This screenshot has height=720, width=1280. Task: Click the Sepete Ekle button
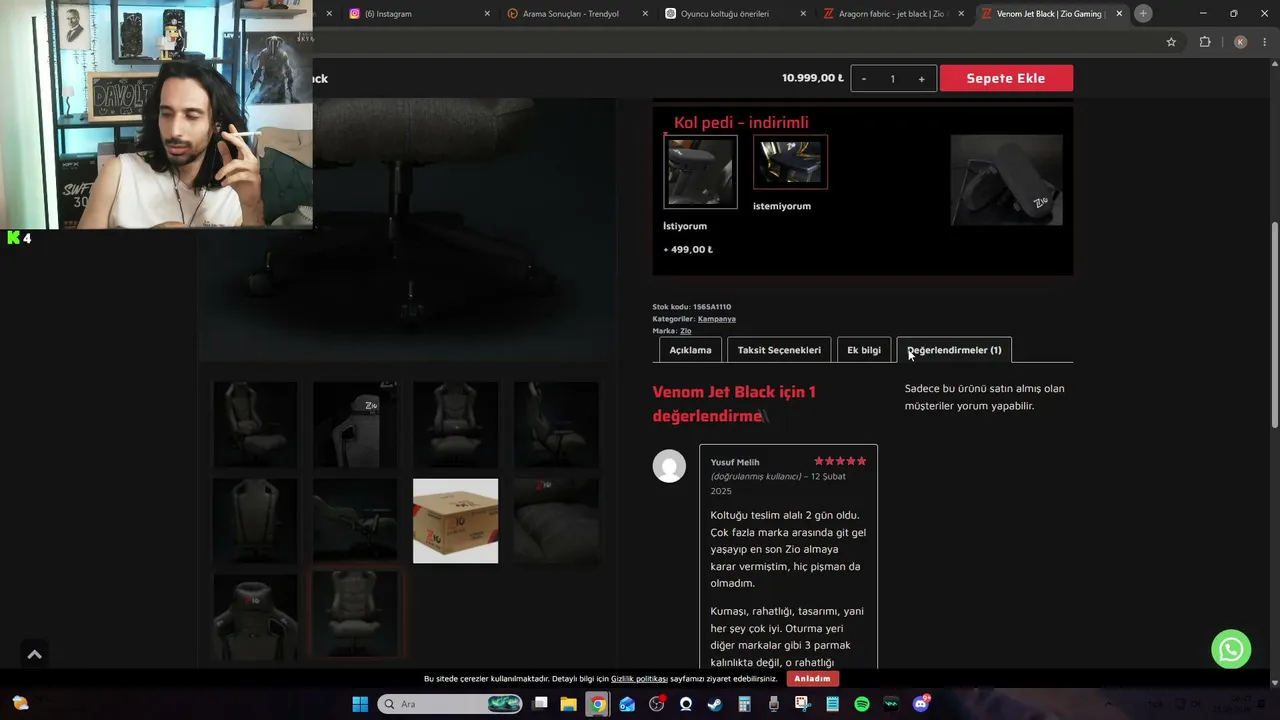[1006, 78]
